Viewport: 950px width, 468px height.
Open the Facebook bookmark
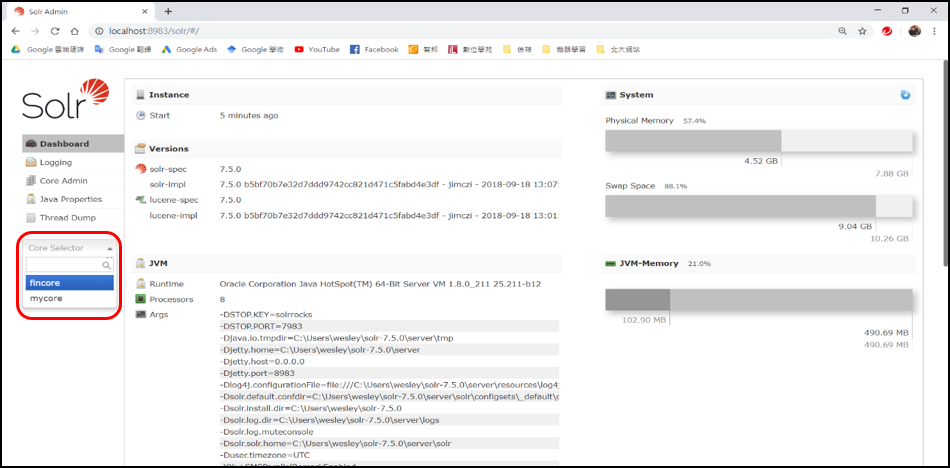click(374, 50)
